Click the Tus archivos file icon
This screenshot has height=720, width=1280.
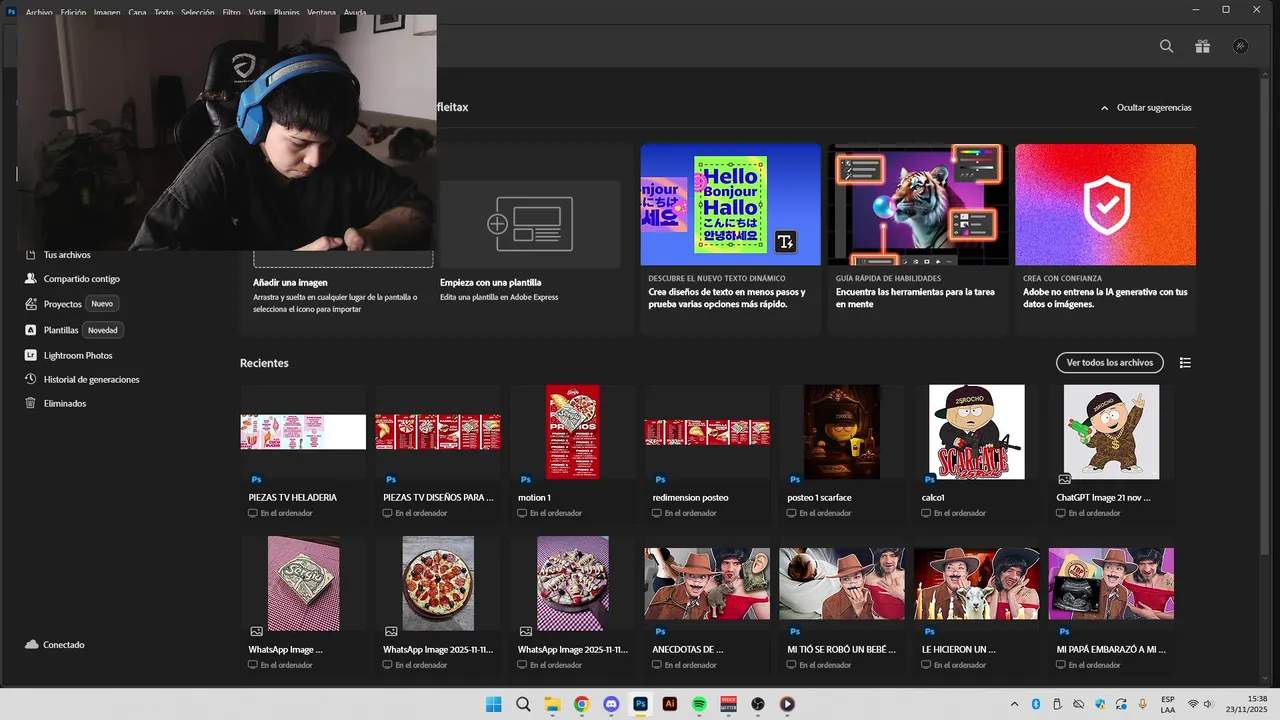tap(31, 255)
